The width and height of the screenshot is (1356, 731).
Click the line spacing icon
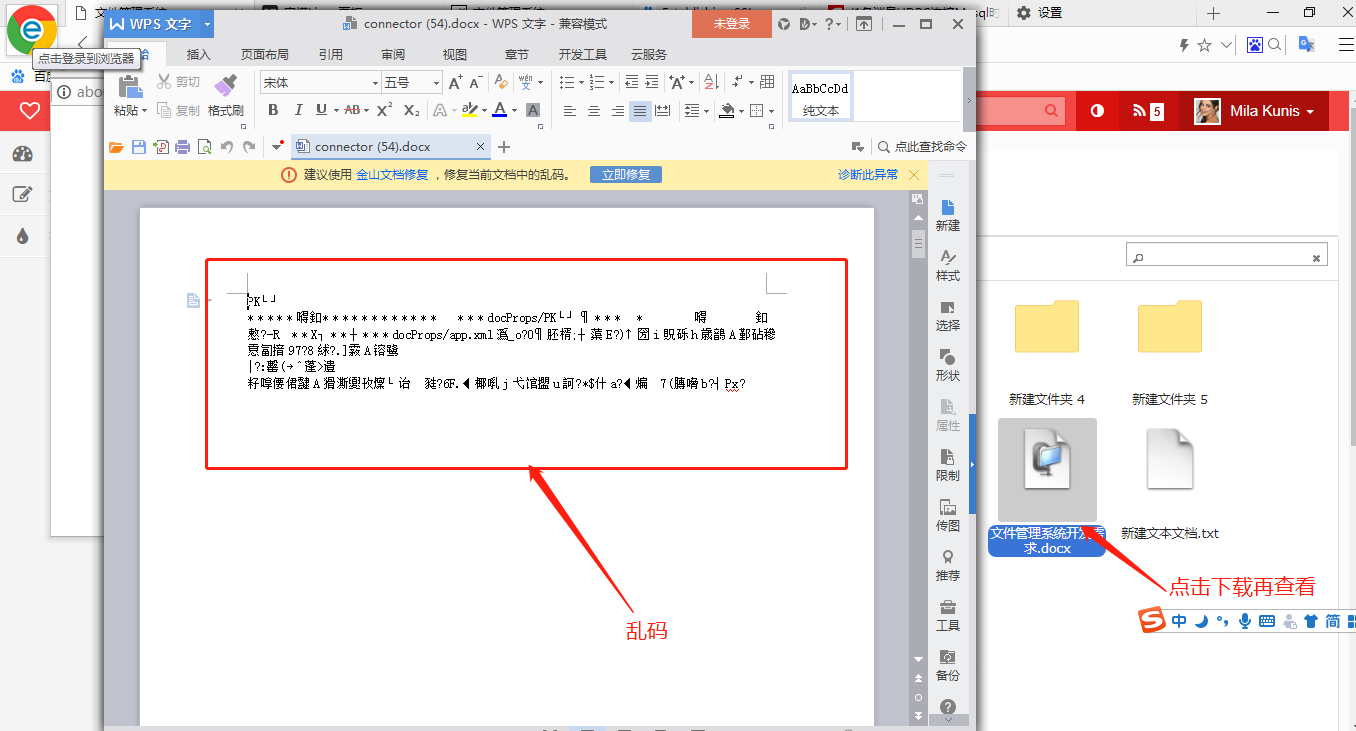pyautogui.click(x=692, y=111)
